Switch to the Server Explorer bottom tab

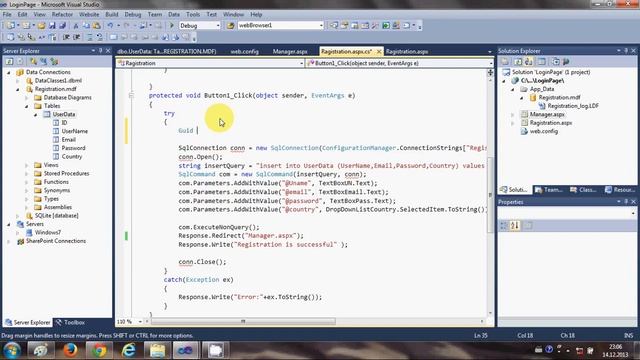click(x=28, y=322)
